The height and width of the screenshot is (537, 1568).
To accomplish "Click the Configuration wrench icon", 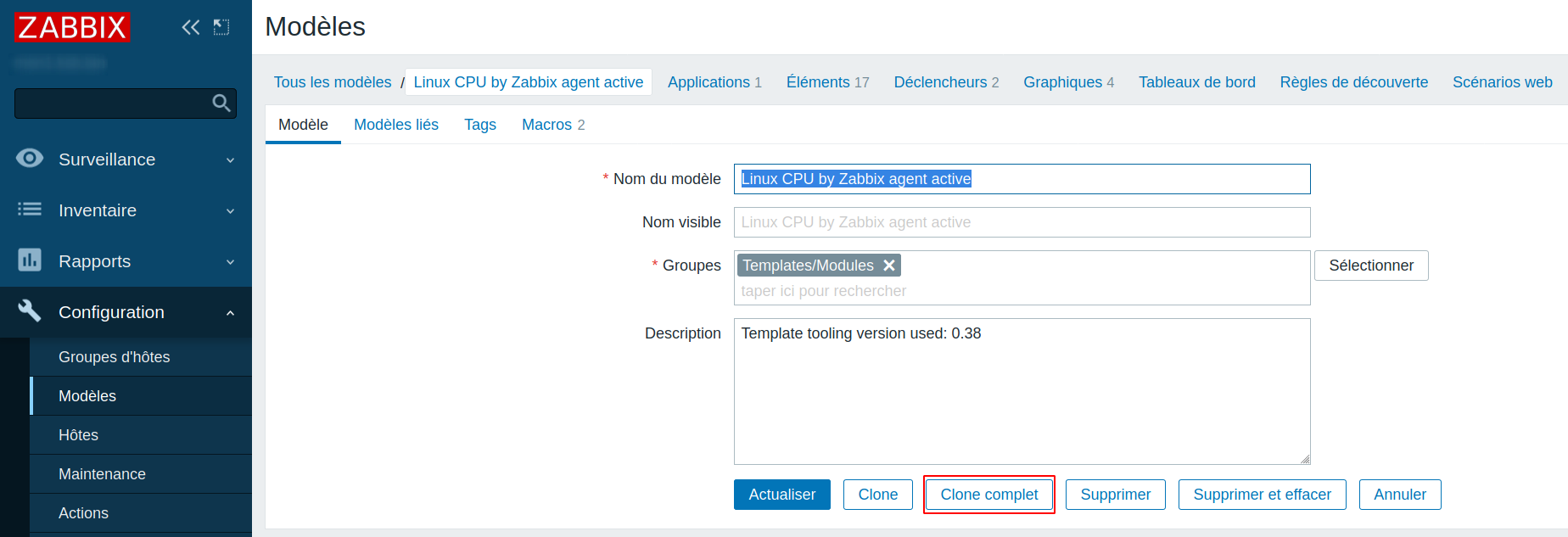I will point(30,311).
